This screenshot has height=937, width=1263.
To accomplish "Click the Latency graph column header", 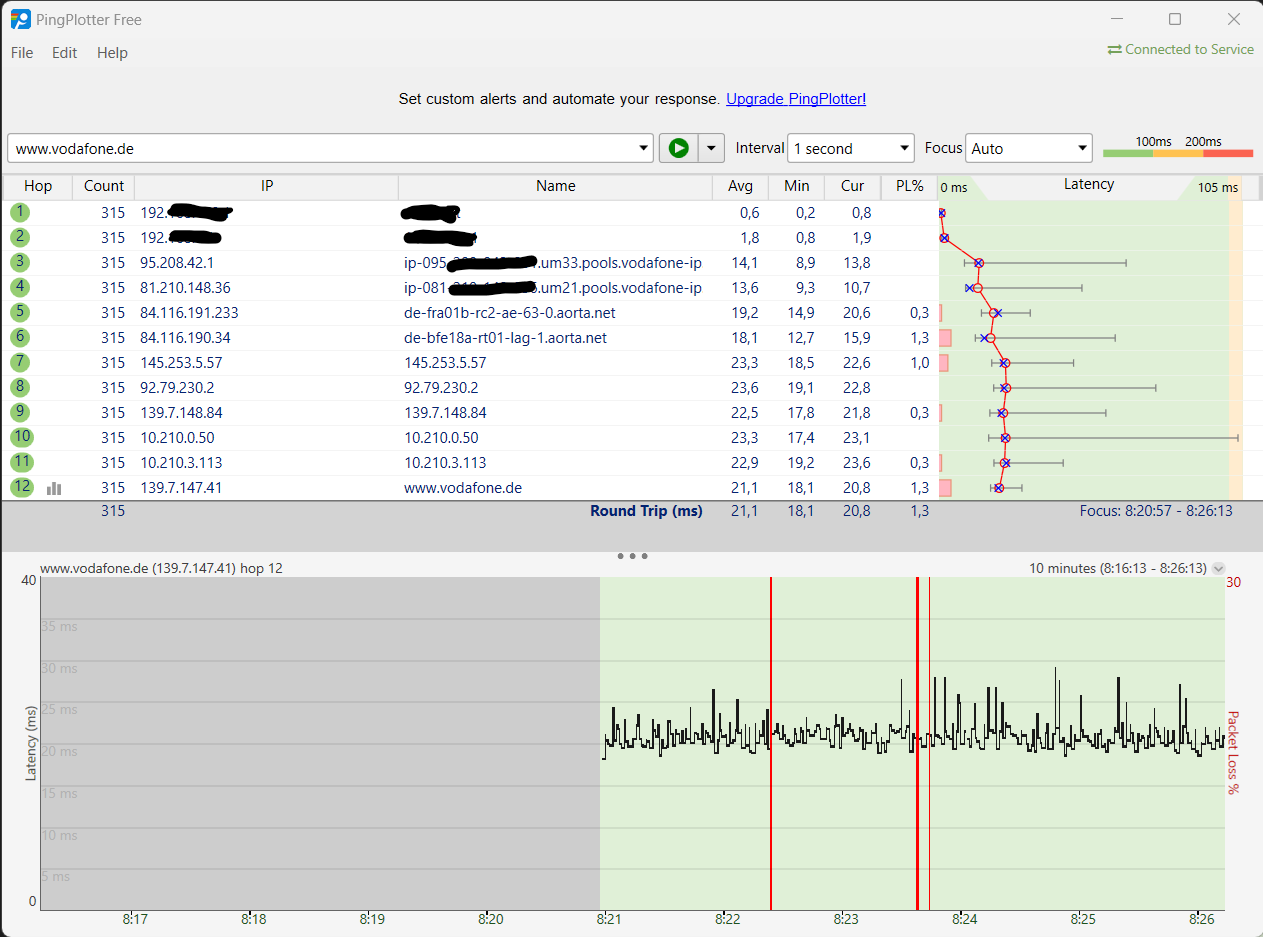I will (1089, 185).
